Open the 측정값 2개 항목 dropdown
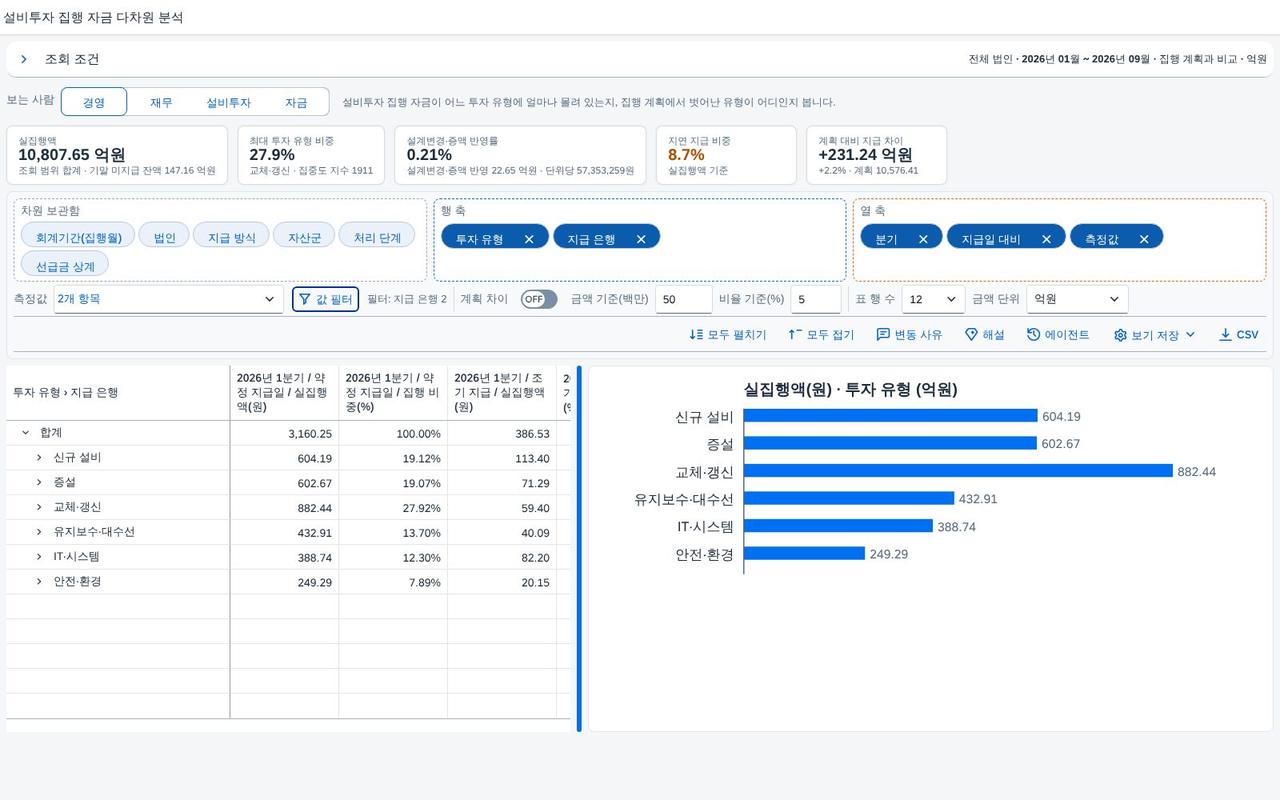This screenshot has height=800, width=1280. click(168, 299)
